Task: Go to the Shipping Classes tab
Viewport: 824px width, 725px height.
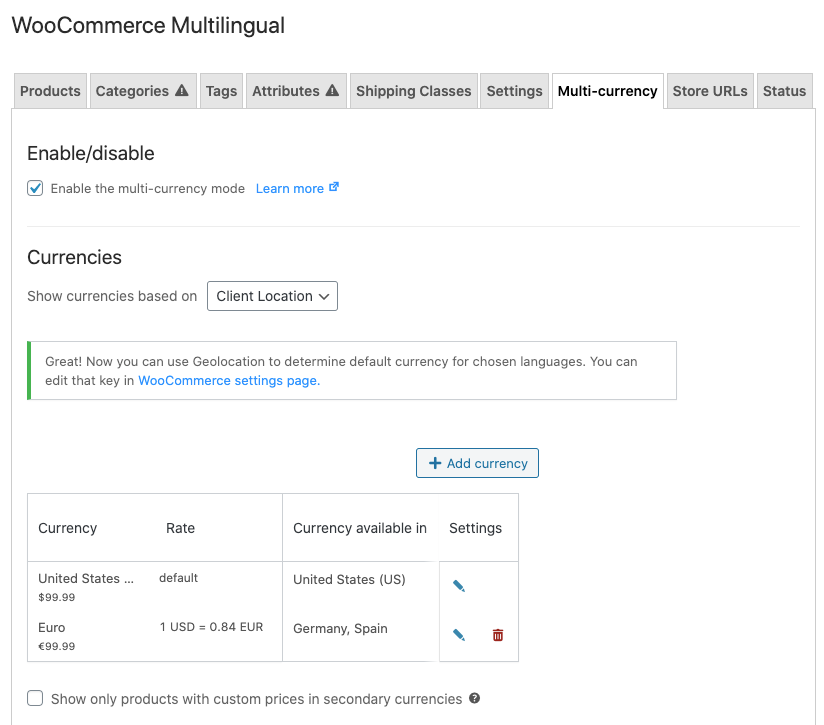Action: [x=413, y=91]
